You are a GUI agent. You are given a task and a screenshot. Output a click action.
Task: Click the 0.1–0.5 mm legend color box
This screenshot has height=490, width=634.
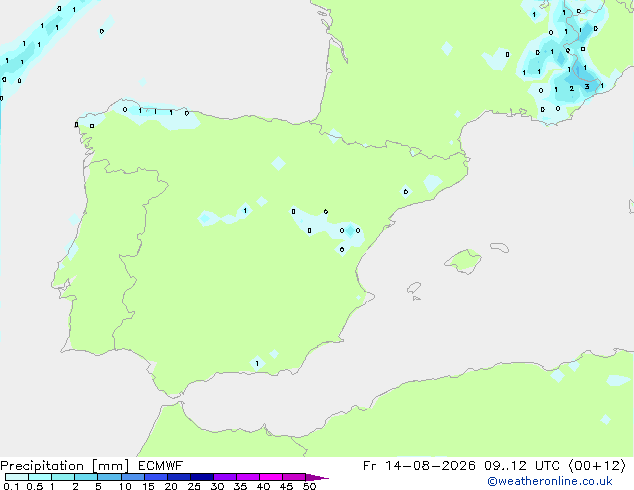[17, 477]
